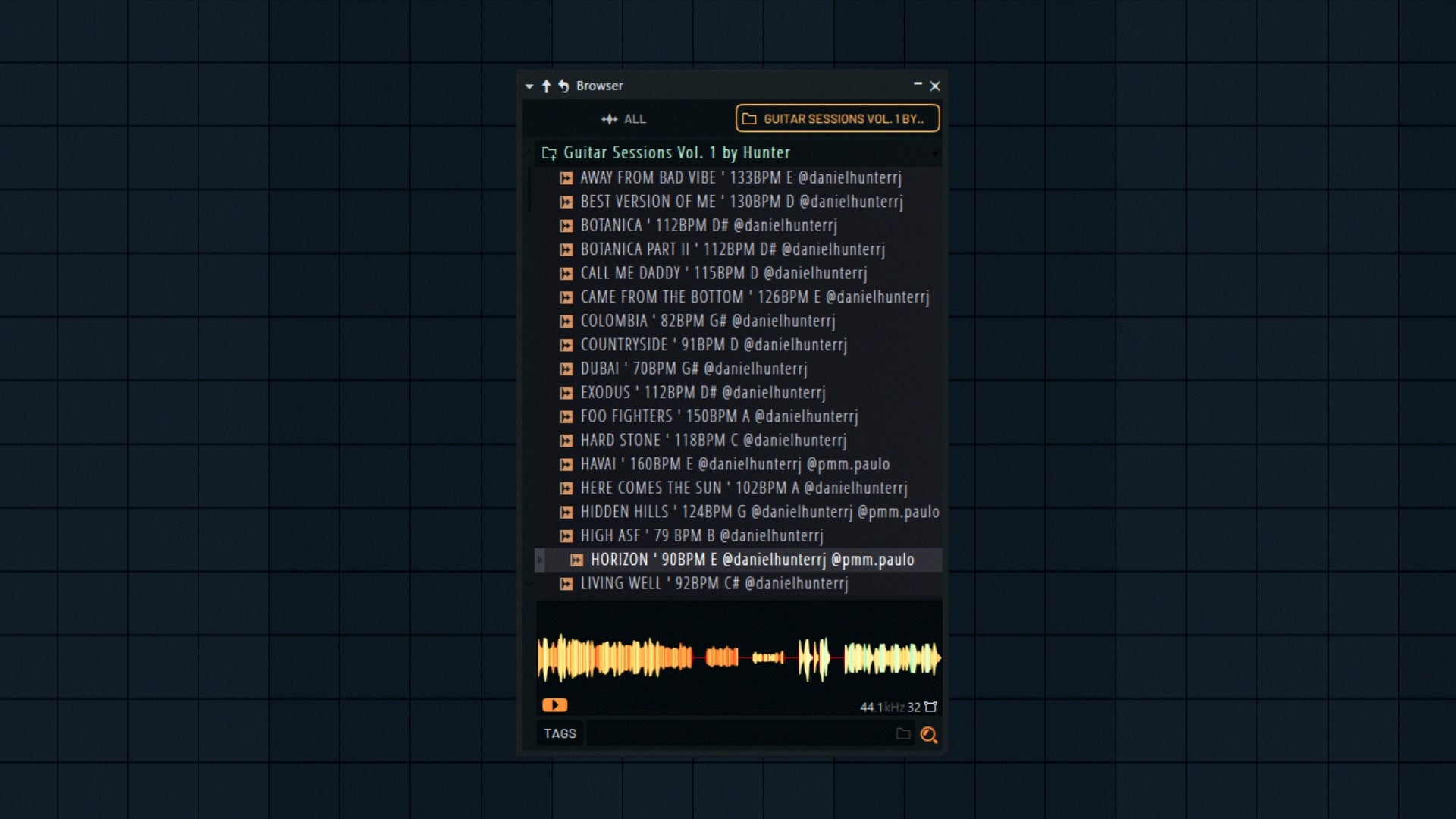The height and width of the screenshot is (819, 1456).
Task: Minimize the Browser panel
Action: pyautogui.click(x=918, y=84)
